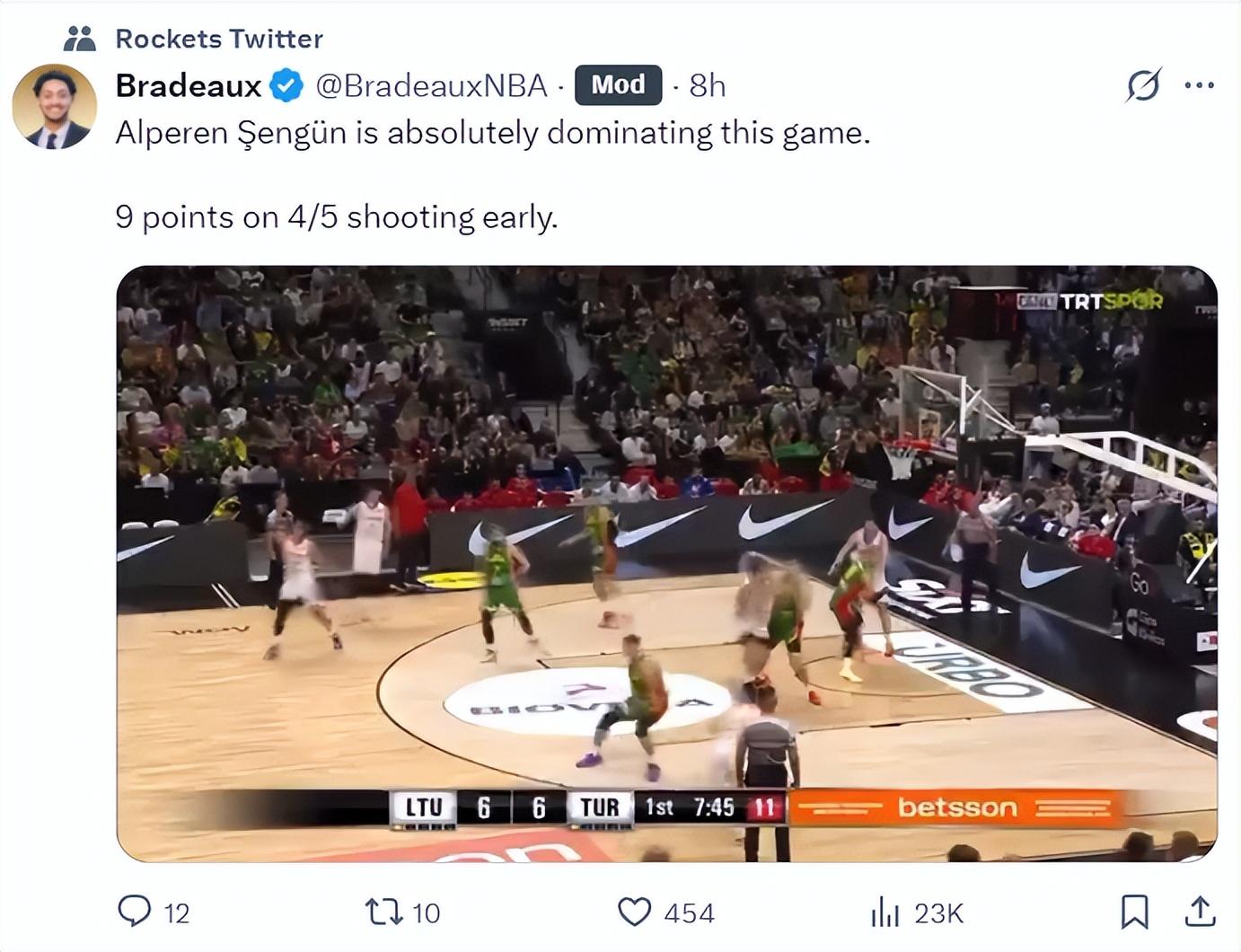Click the blue verified checkmark badge

(287, 85)
